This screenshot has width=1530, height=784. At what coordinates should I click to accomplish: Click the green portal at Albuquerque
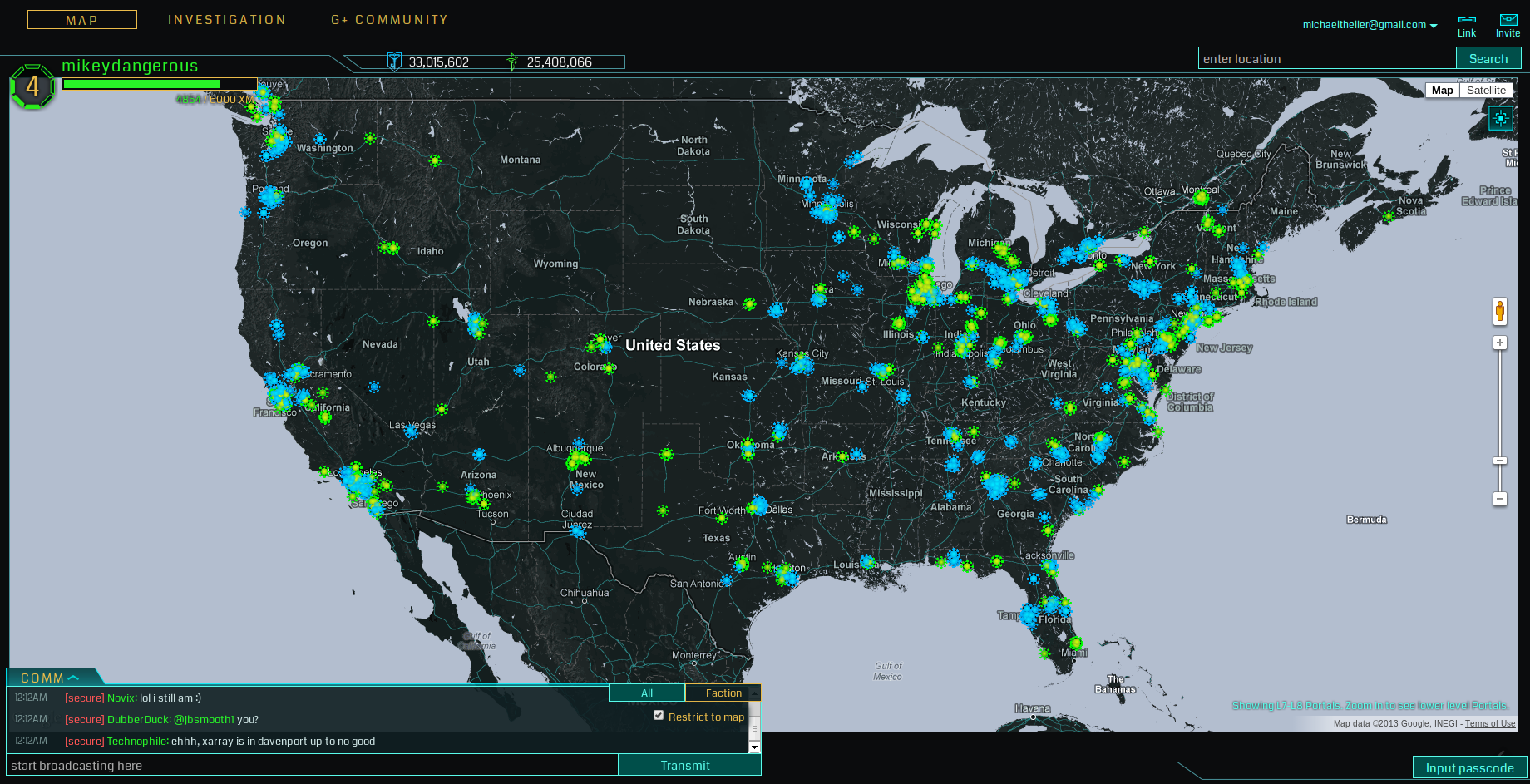coord(578,458)
